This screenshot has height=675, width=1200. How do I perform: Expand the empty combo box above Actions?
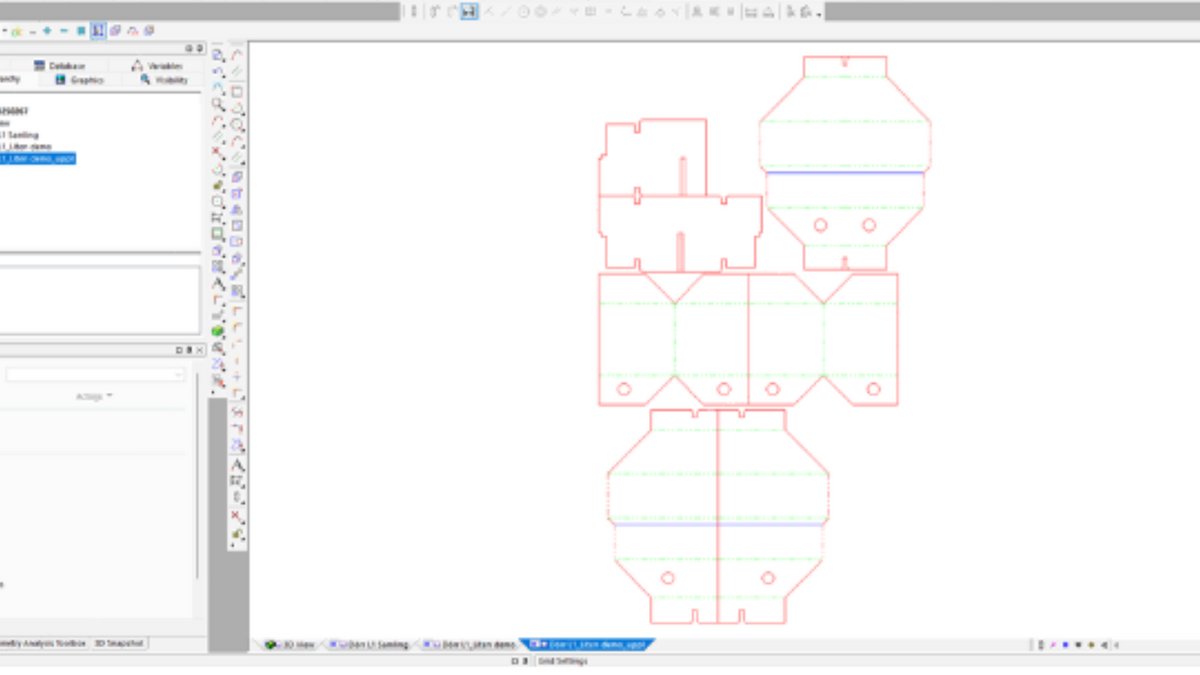click(179, 374)
